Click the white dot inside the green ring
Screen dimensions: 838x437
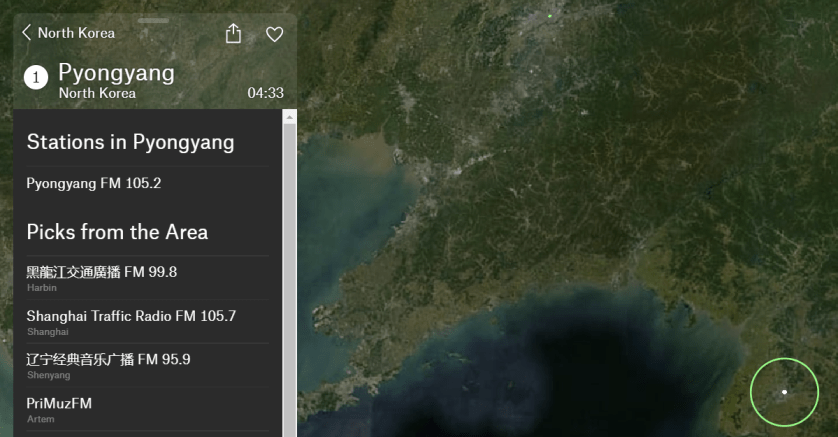[x=784, y=392]
